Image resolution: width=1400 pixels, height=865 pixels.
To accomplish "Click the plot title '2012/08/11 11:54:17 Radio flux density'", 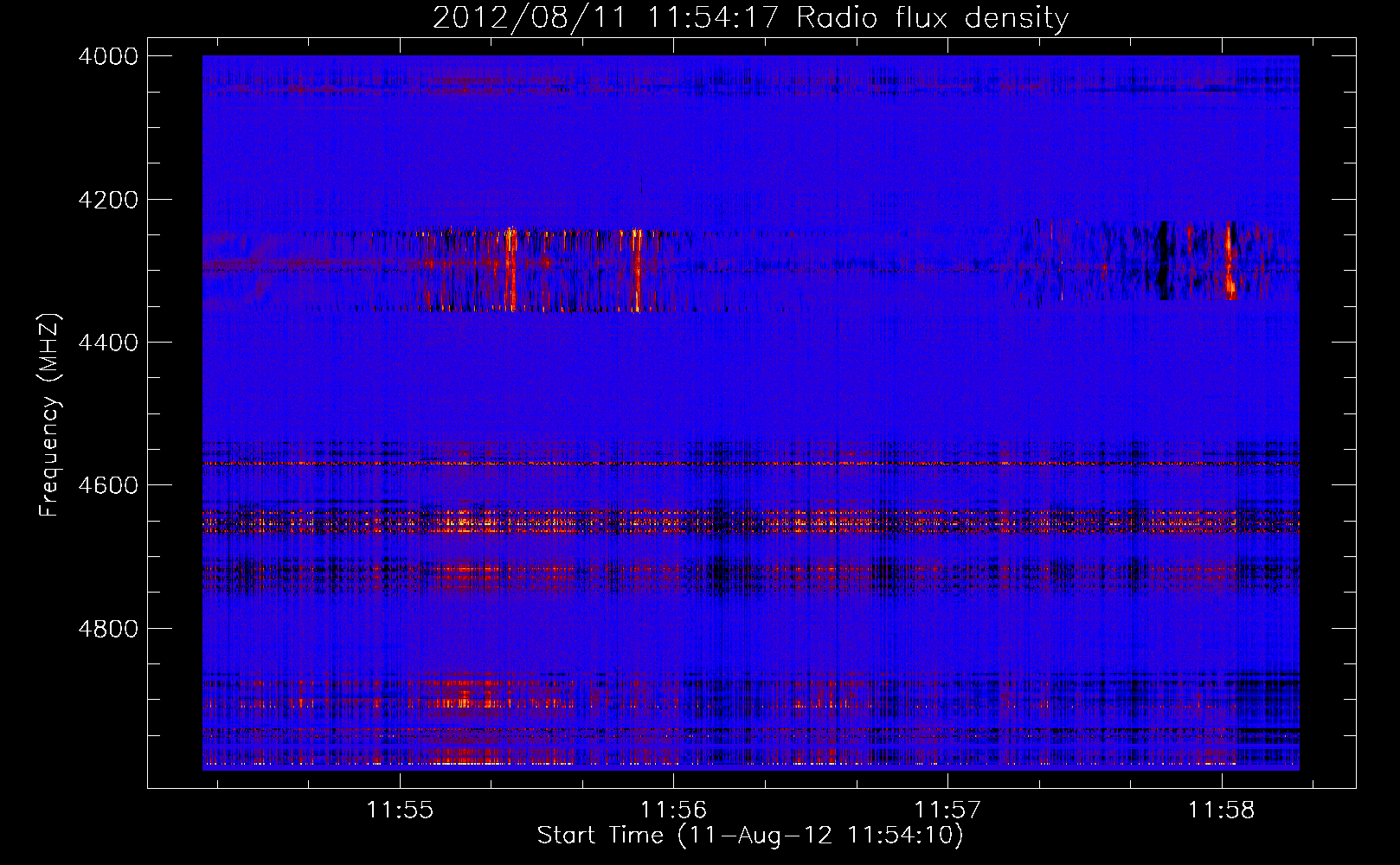I will 750,17.
